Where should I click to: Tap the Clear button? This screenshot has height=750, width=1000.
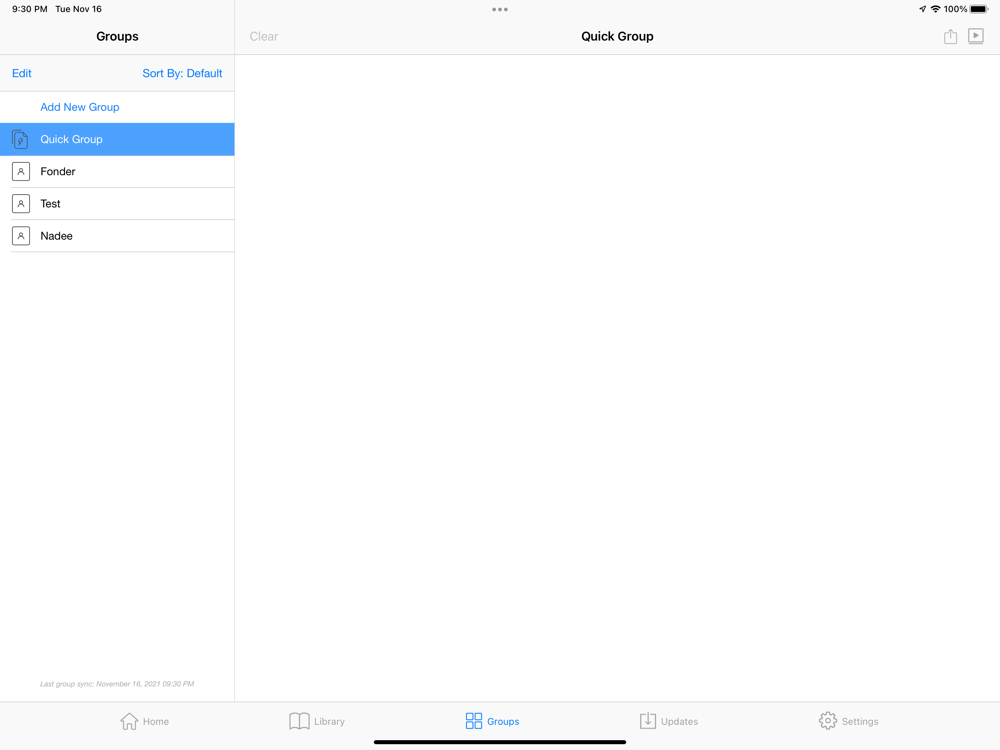[x=263, y=36]
